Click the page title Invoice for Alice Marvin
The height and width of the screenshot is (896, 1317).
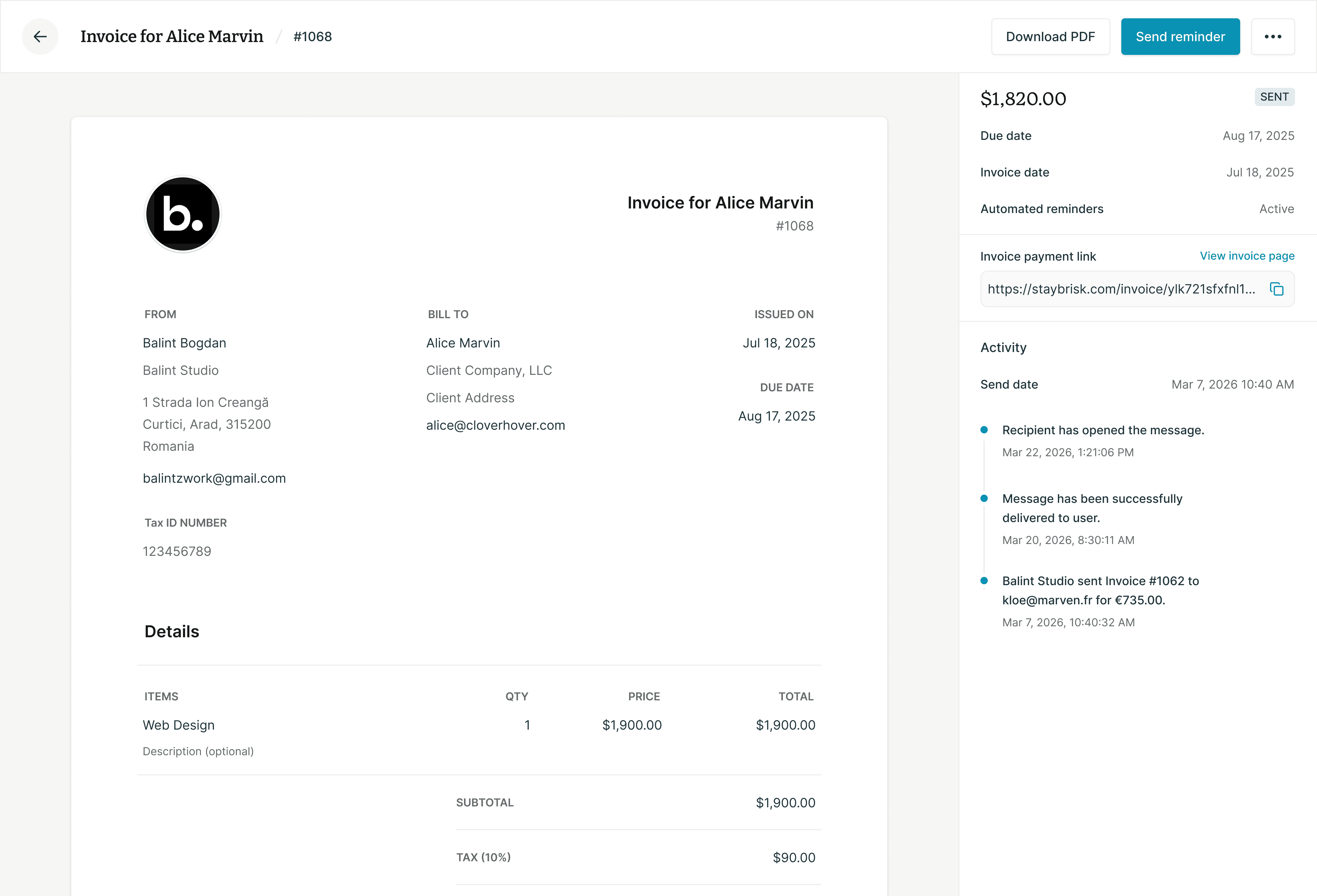coord(172,37)
